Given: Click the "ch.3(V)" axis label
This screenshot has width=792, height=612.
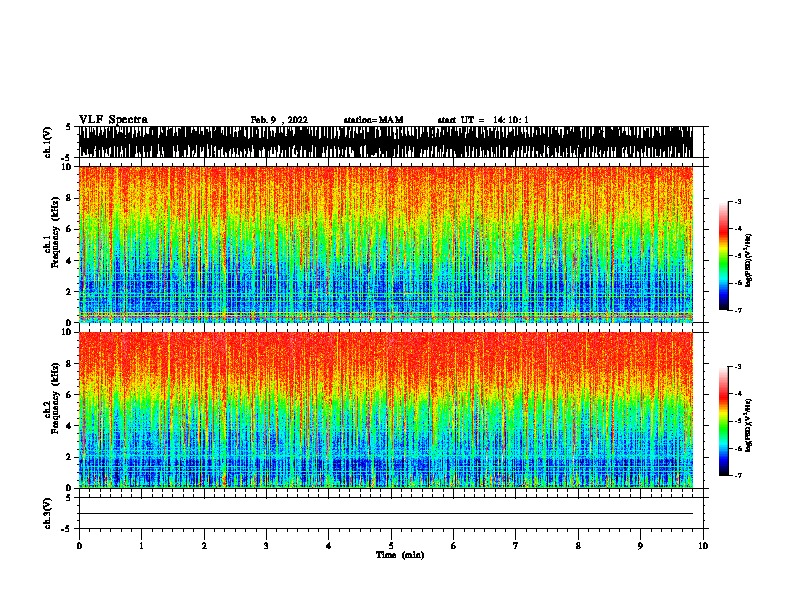Looking at the screenshot, I should [x=47, y=513].
